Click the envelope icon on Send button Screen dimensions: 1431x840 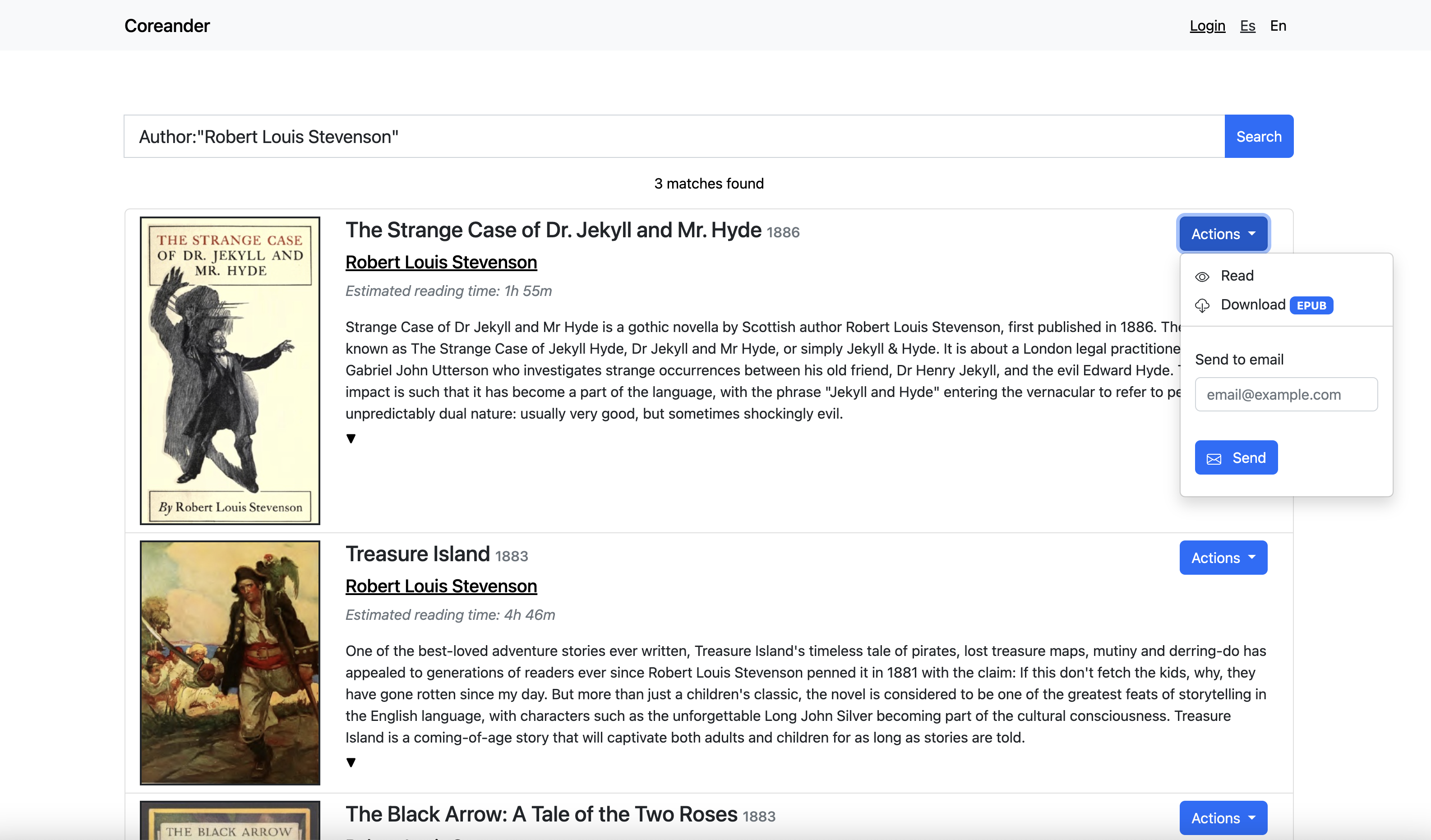click(1214, 459)
